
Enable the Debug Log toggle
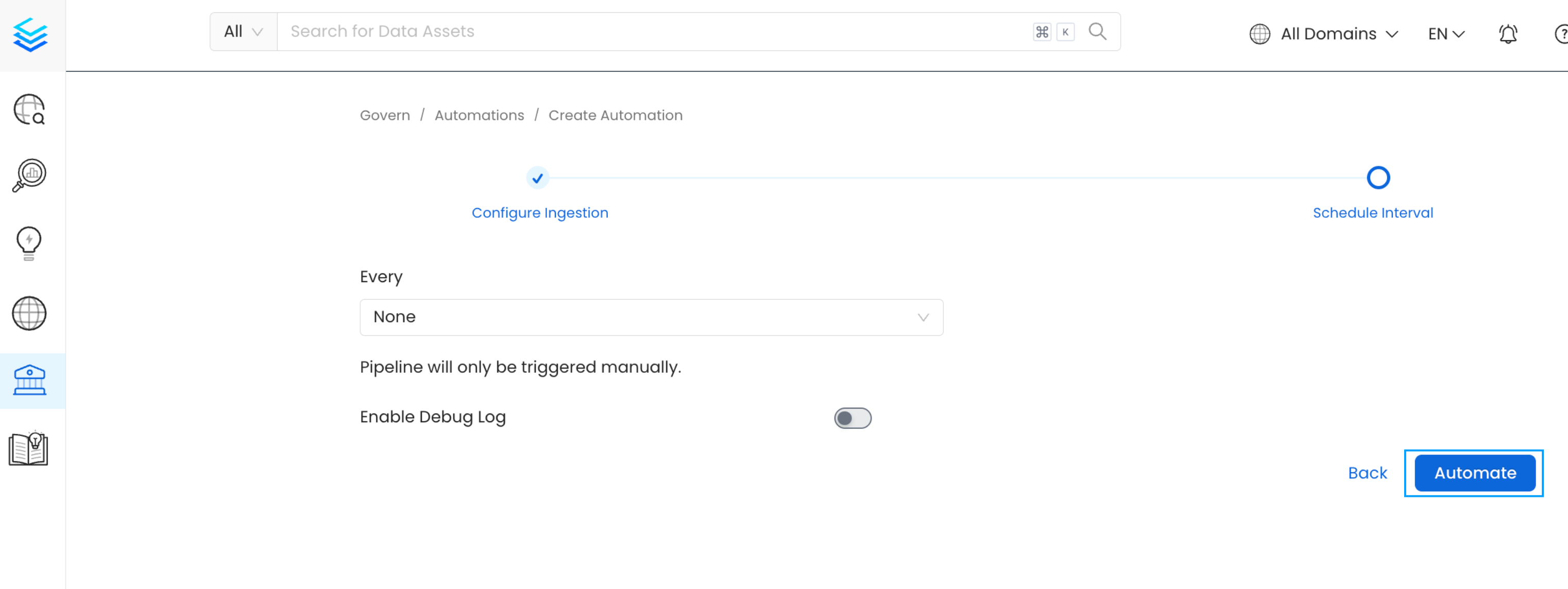point(852,418)
